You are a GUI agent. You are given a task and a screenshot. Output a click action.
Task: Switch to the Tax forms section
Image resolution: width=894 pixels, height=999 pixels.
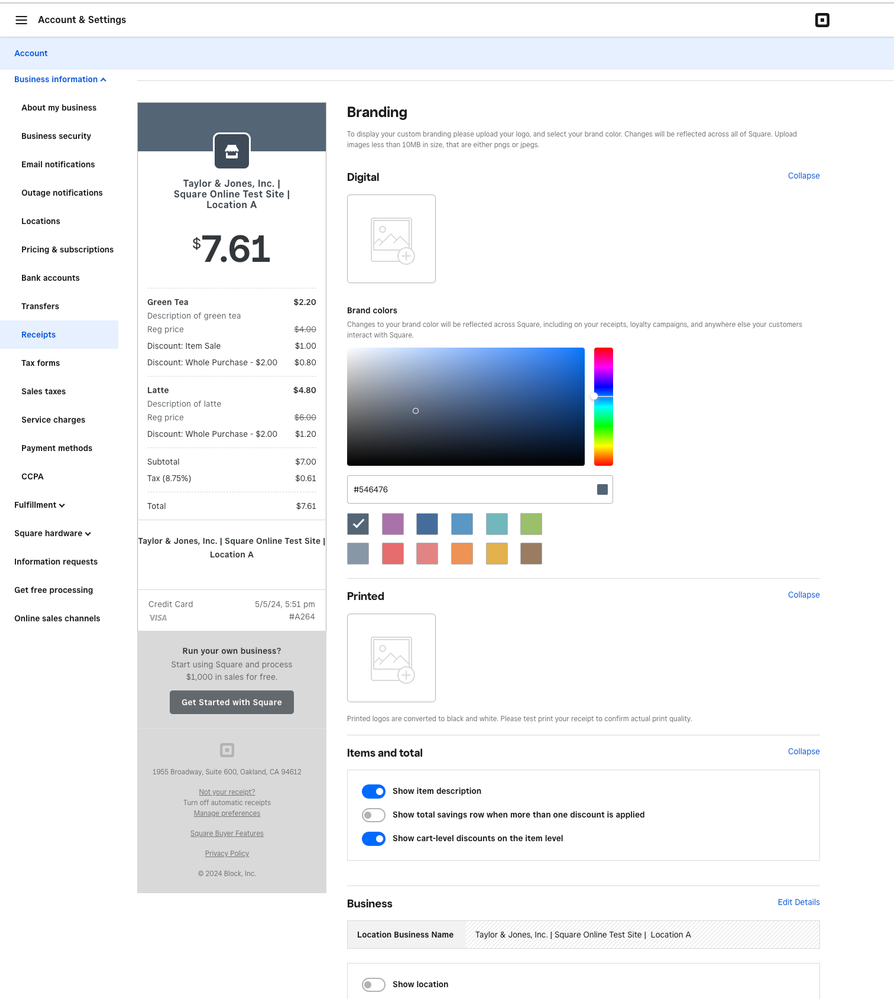[x=40, y=362]
